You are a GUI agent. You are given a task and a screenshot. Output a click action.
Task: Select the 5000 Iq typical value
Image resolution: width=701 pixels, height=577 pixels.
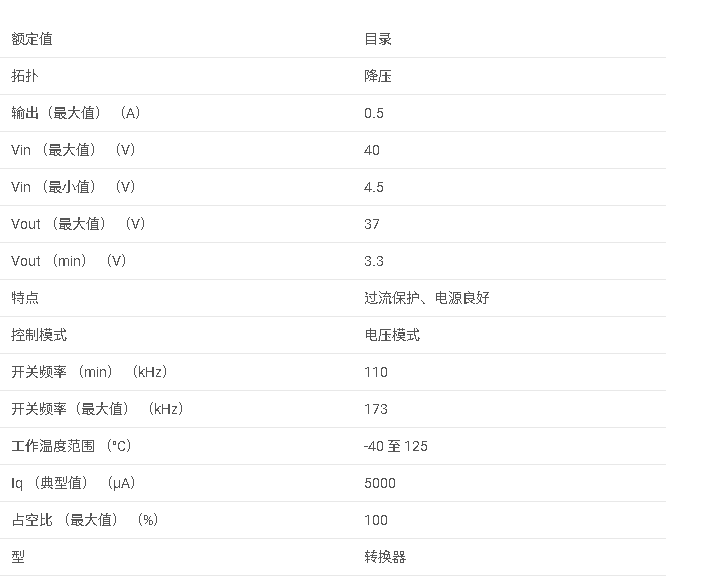[x=379, y=483]
